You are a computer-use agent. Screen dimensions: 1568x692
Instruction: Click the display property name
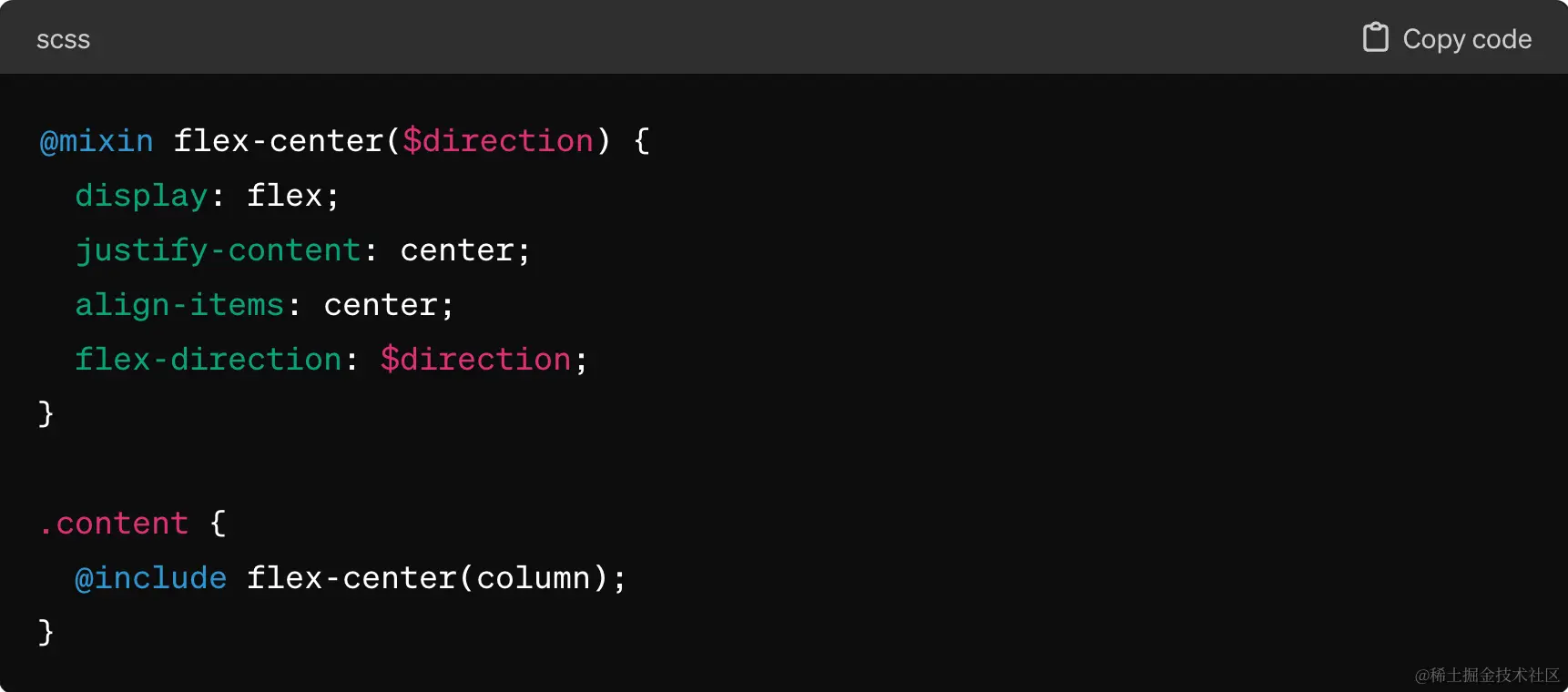pos(141,196)
